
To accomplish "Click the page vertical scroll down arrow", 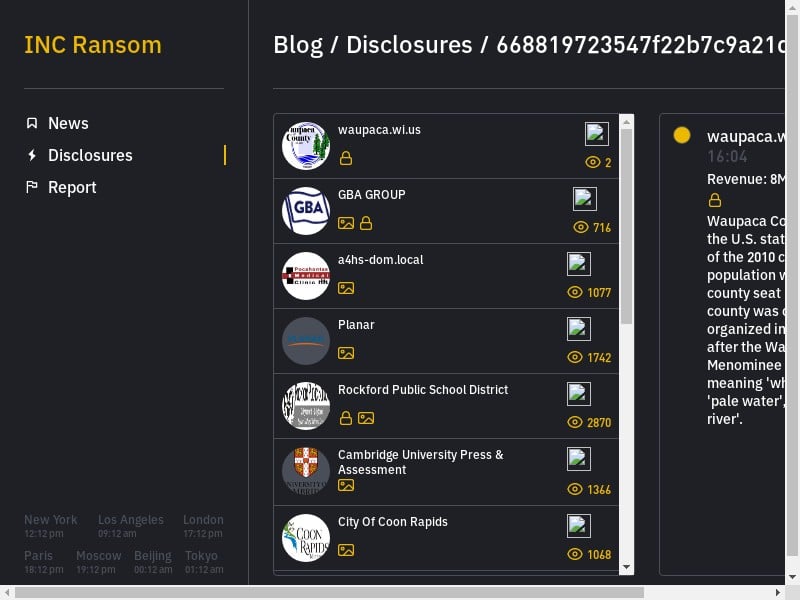I will pyautogui.click(x=792, y=578).
